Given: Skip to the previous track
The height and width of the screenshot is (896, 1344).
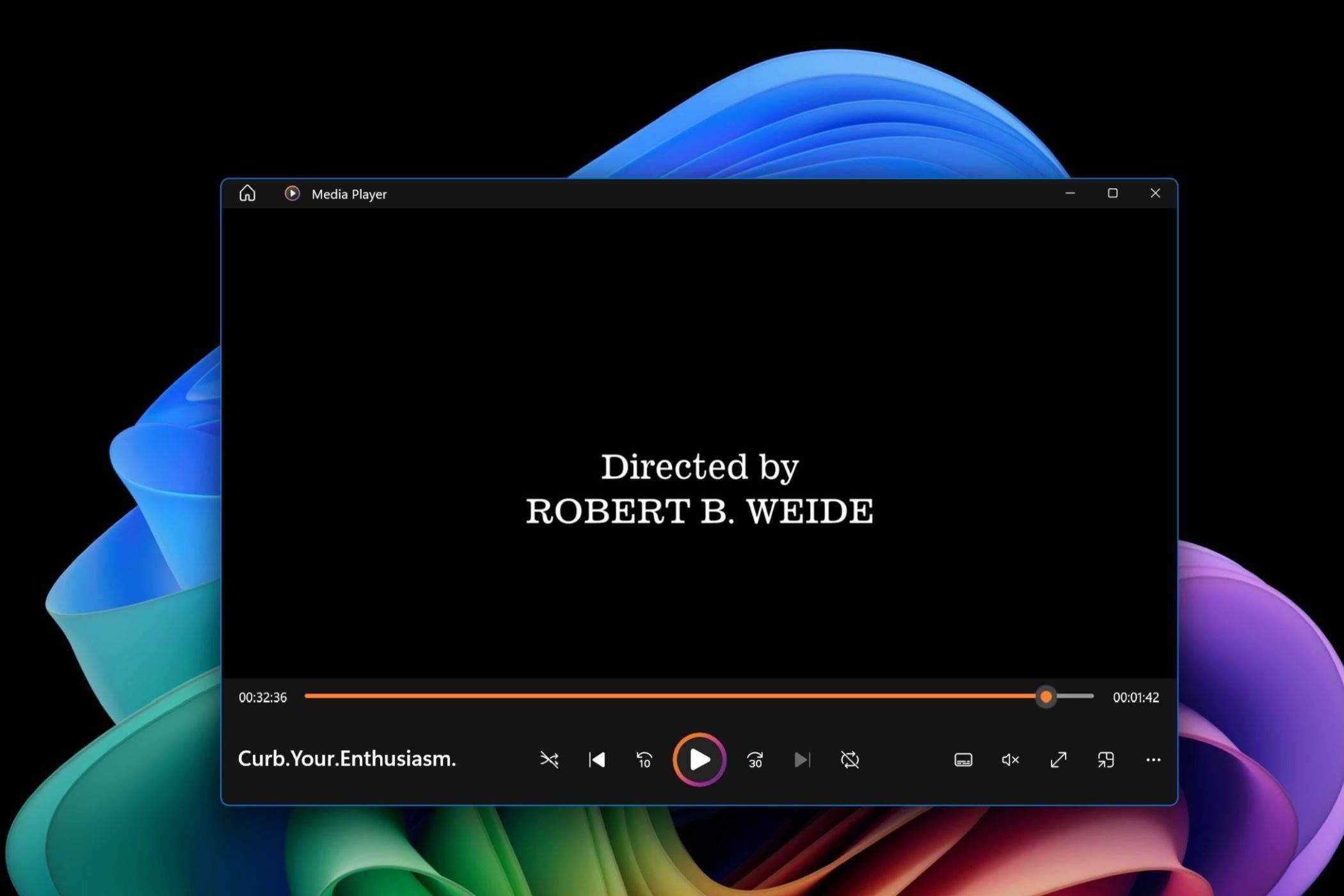Looking at the screenshot, I should 596,760.
